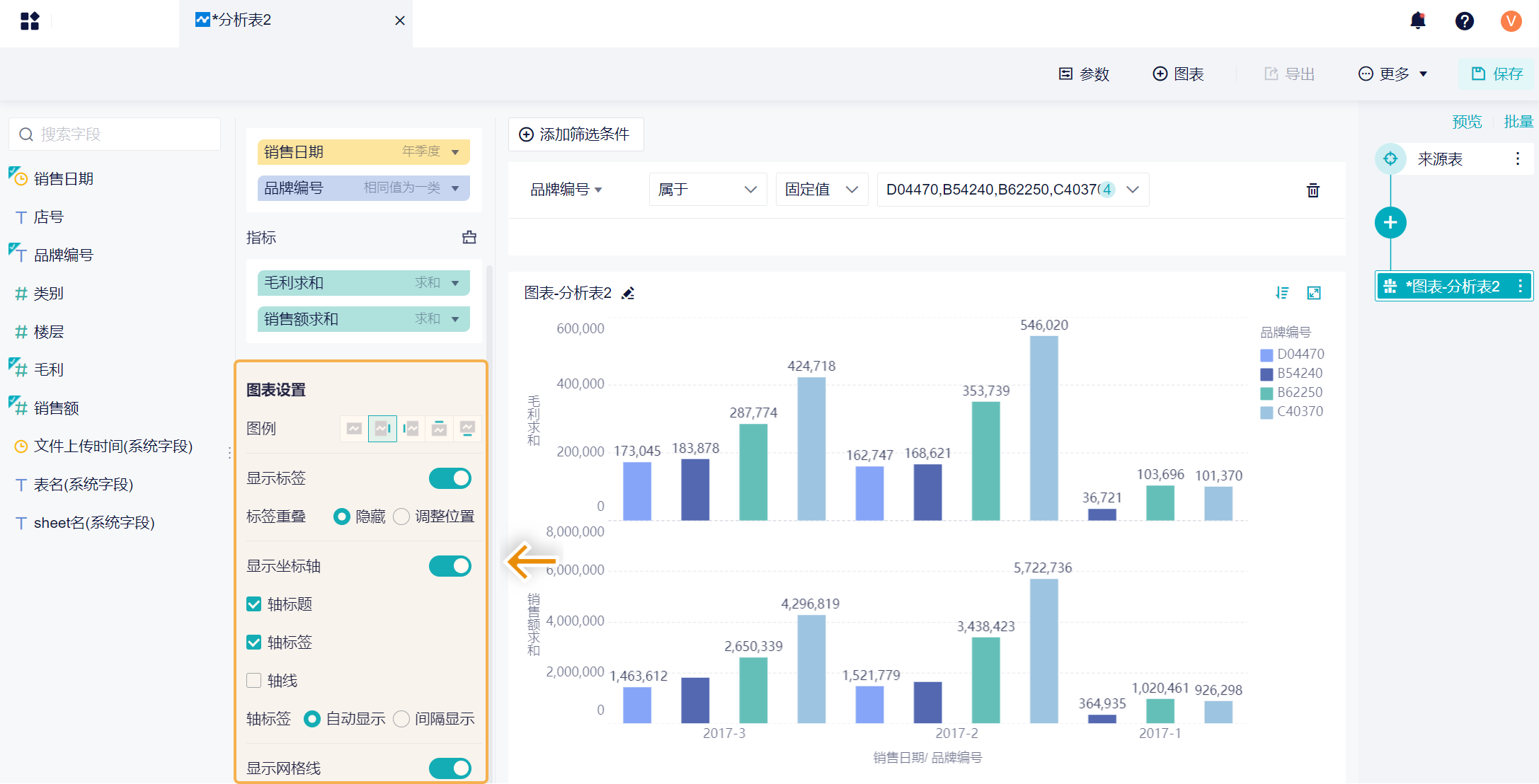Delete filter with trash icon
The height and width of the screenshot is (784, 1539).
(1312, 190)
